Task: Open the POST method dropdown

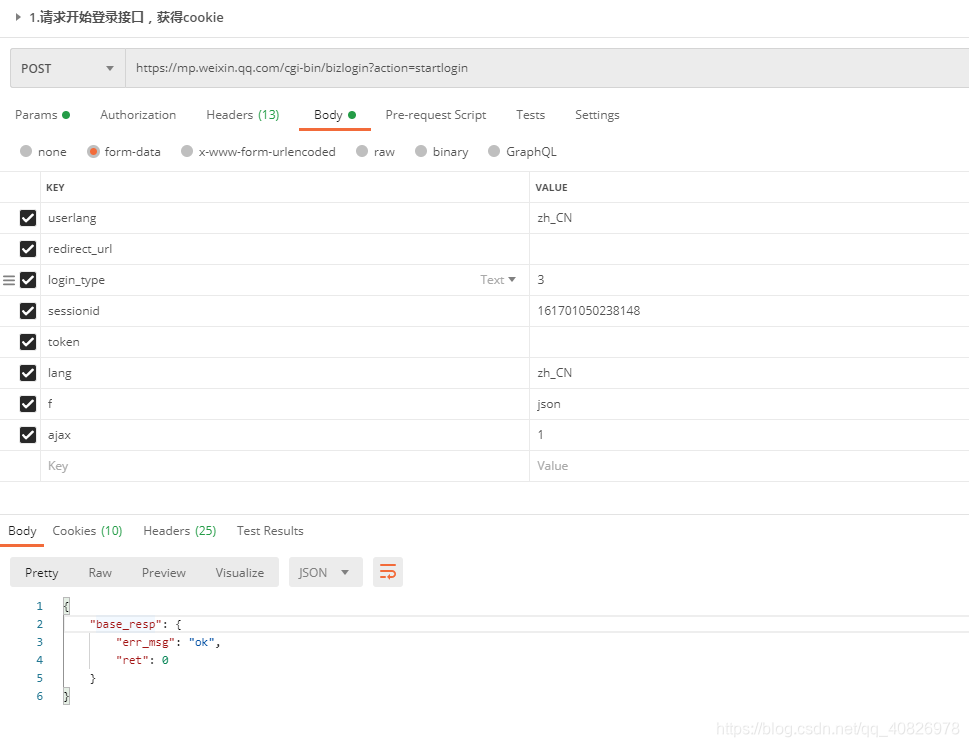Action: pos(67,68)
